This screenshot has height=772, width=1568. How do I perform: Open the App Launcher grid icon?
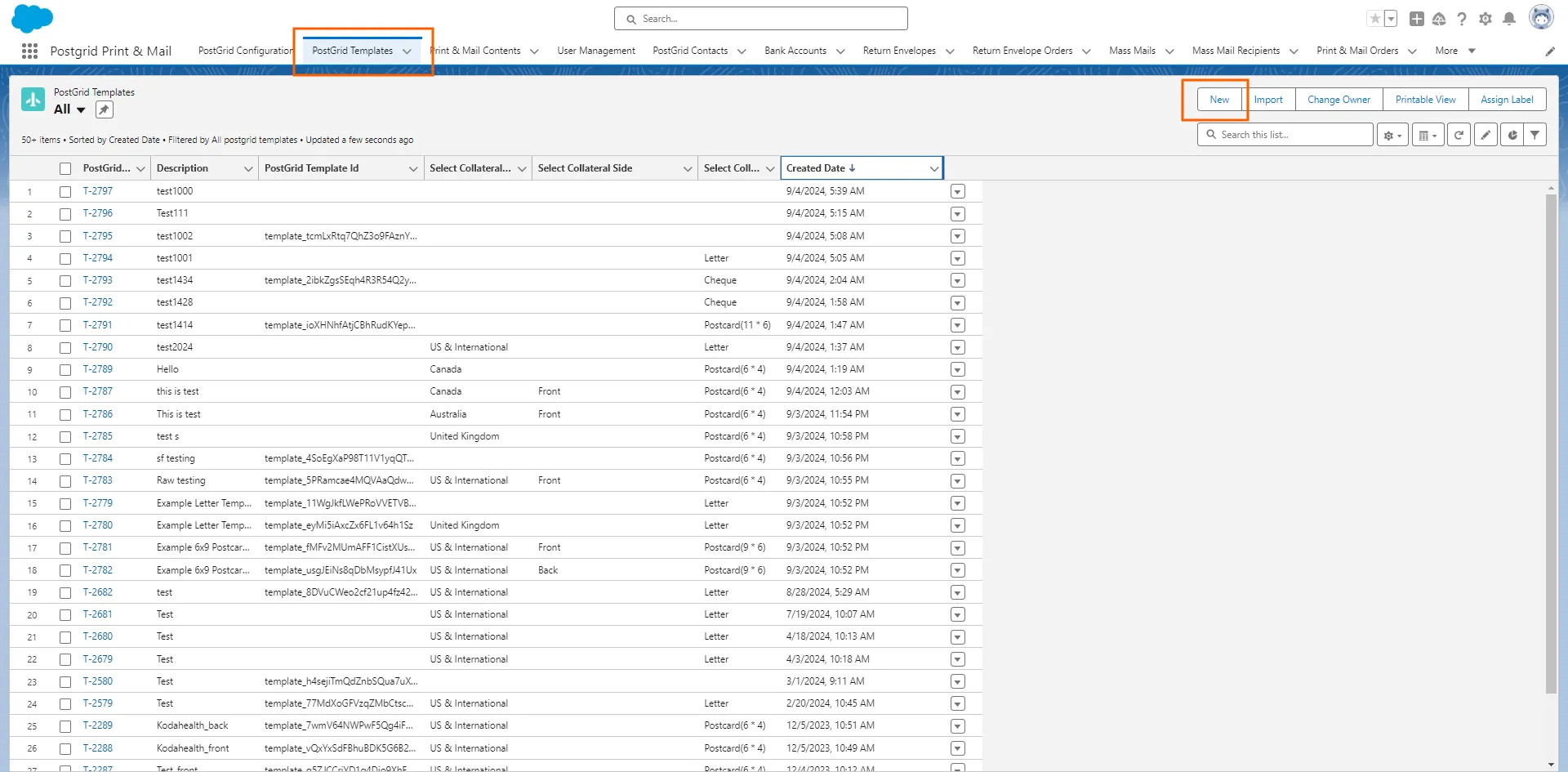pos(29,51)
